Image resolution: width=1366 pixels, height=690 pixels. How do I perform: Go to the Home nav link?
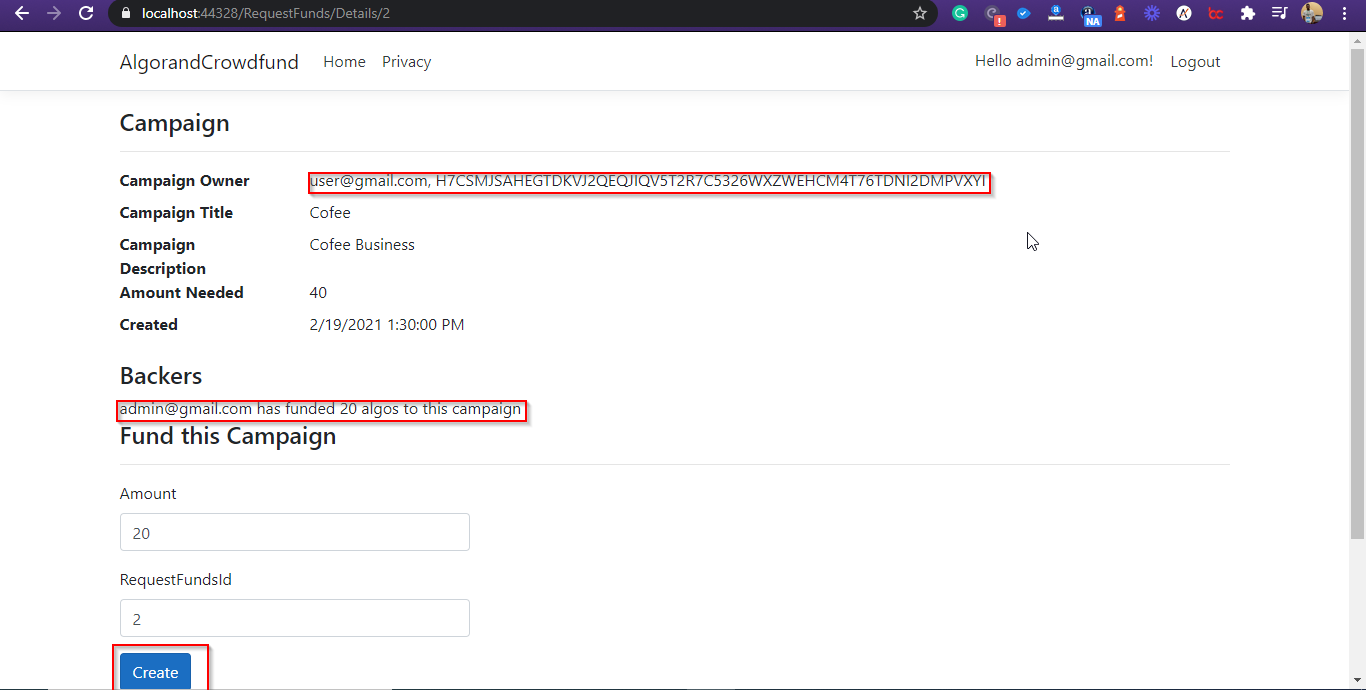point(344,62)
